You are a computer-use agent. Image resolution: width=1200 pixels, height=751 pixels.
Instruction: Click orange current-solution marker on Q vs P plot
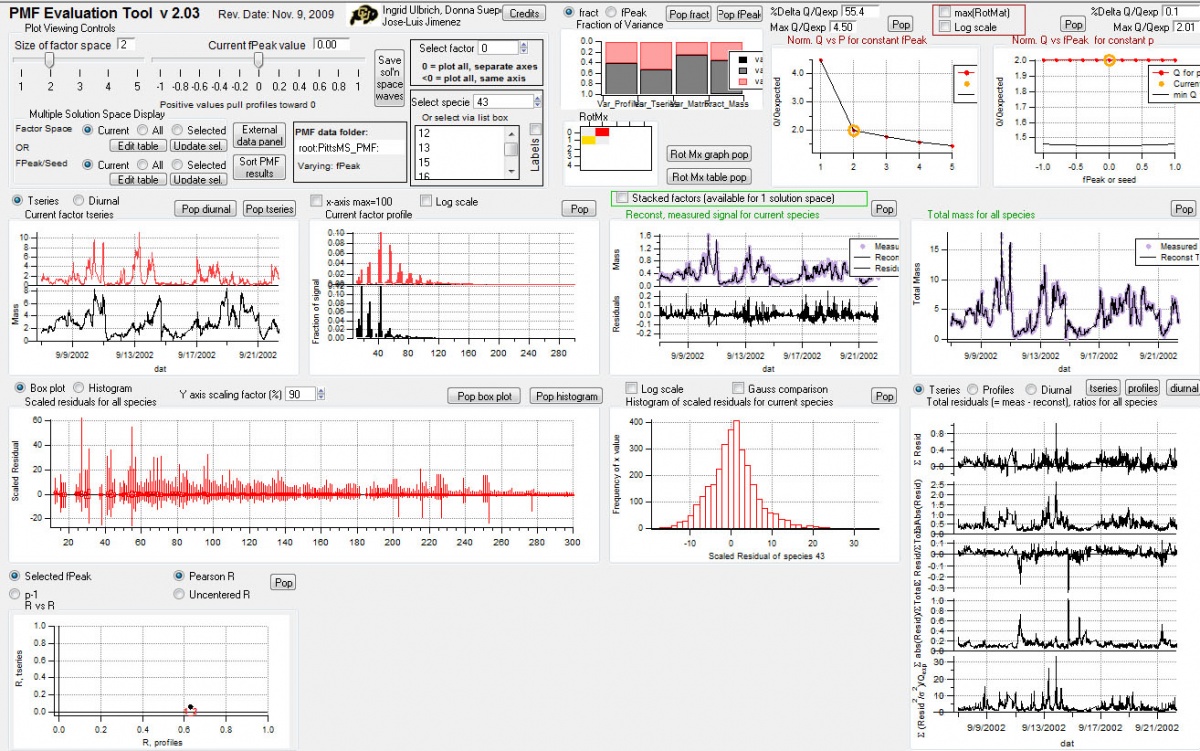click(x=854, y=130)
